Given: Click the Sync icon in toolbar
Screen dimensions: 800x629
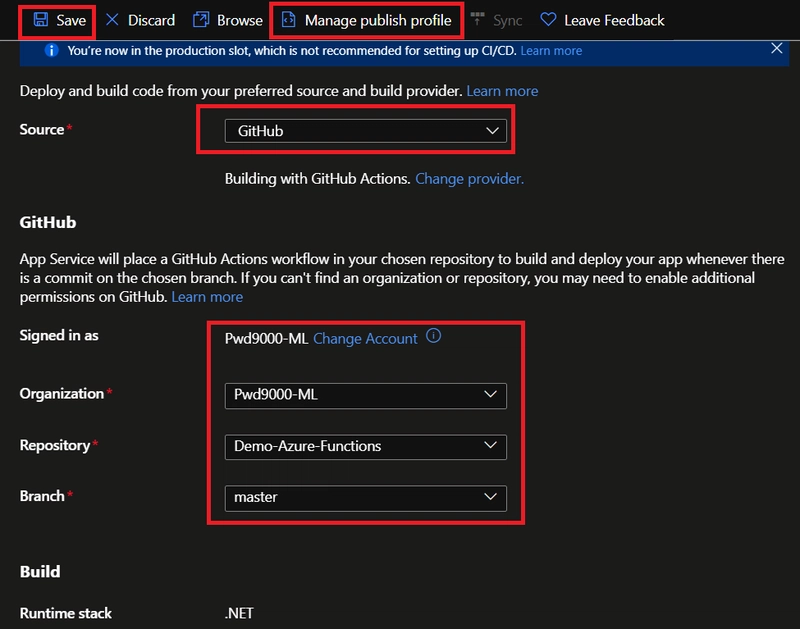Looking at the screenshot, I should (x=478, y=20).
